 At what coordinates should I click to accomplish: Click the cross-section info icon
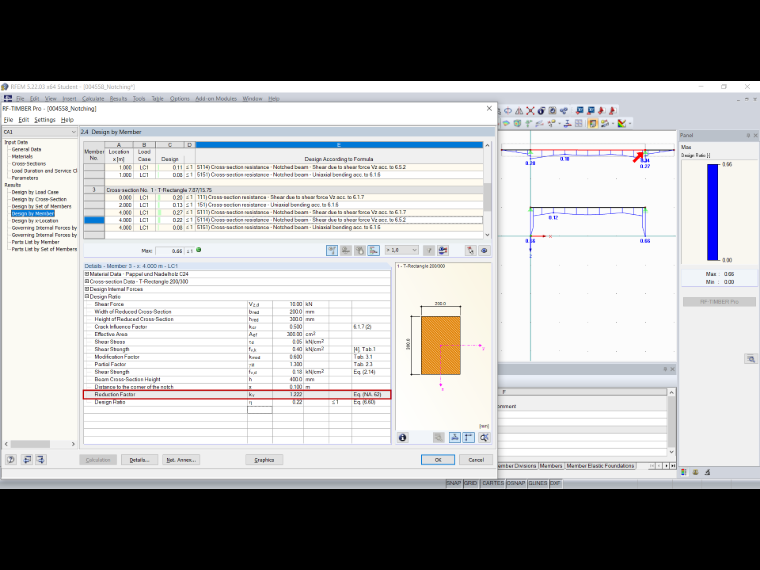point(402,438)
